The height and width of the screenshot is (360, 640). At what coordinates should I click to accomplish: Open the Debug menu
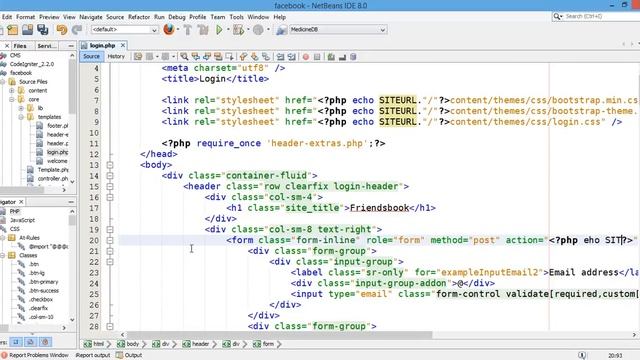(x=177, y=17)
